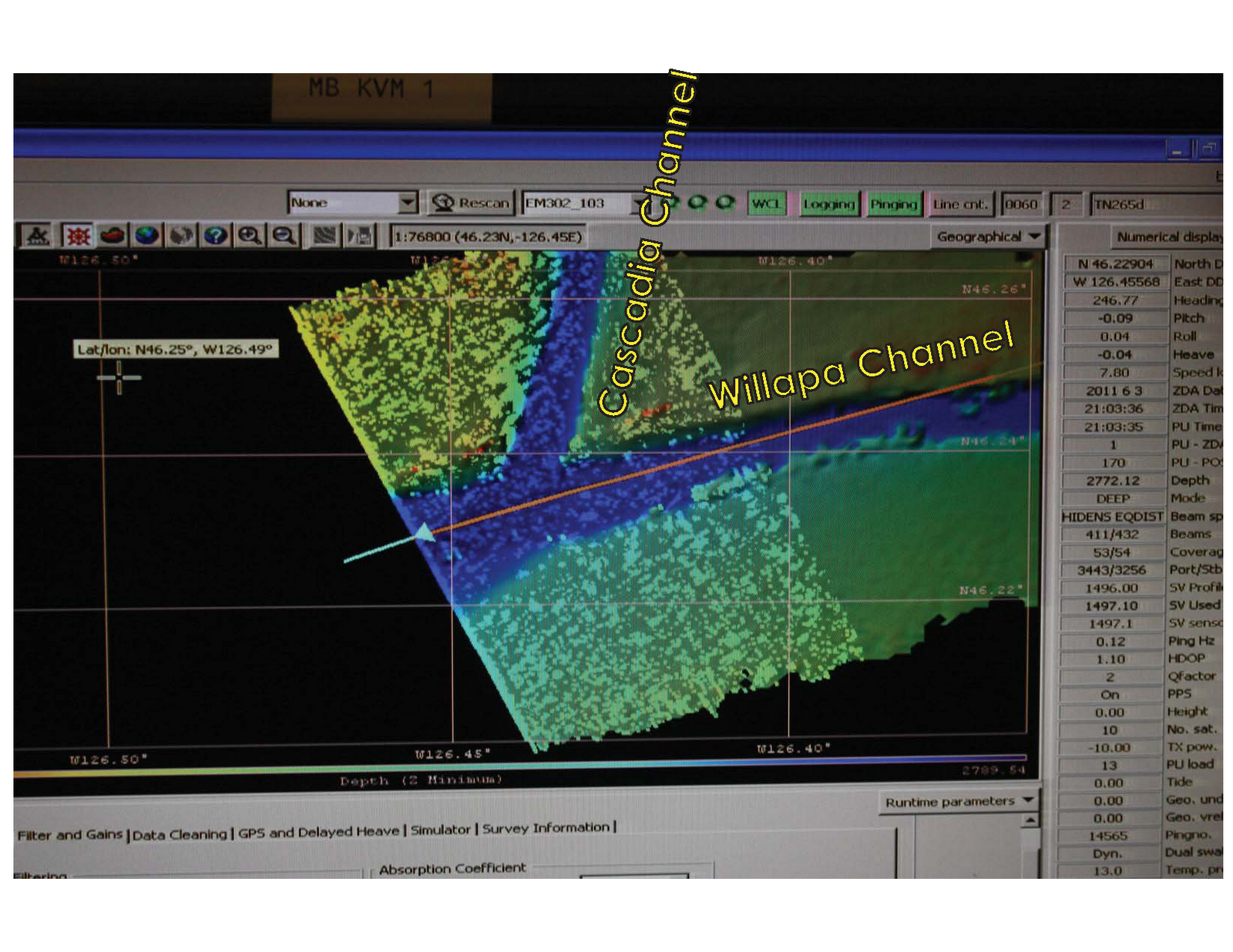The width and height of the screenshot is (1233, 952).
Task: Click the colored blue-green globe icon
Action: pyautogui.click(x=147, y=235)
